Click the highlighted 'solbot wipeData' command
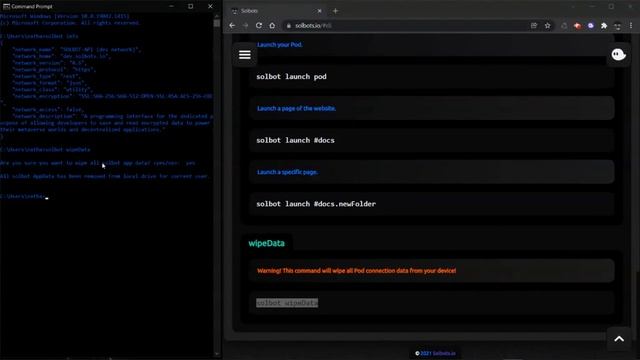640x360 pixels. coord(287,303)
